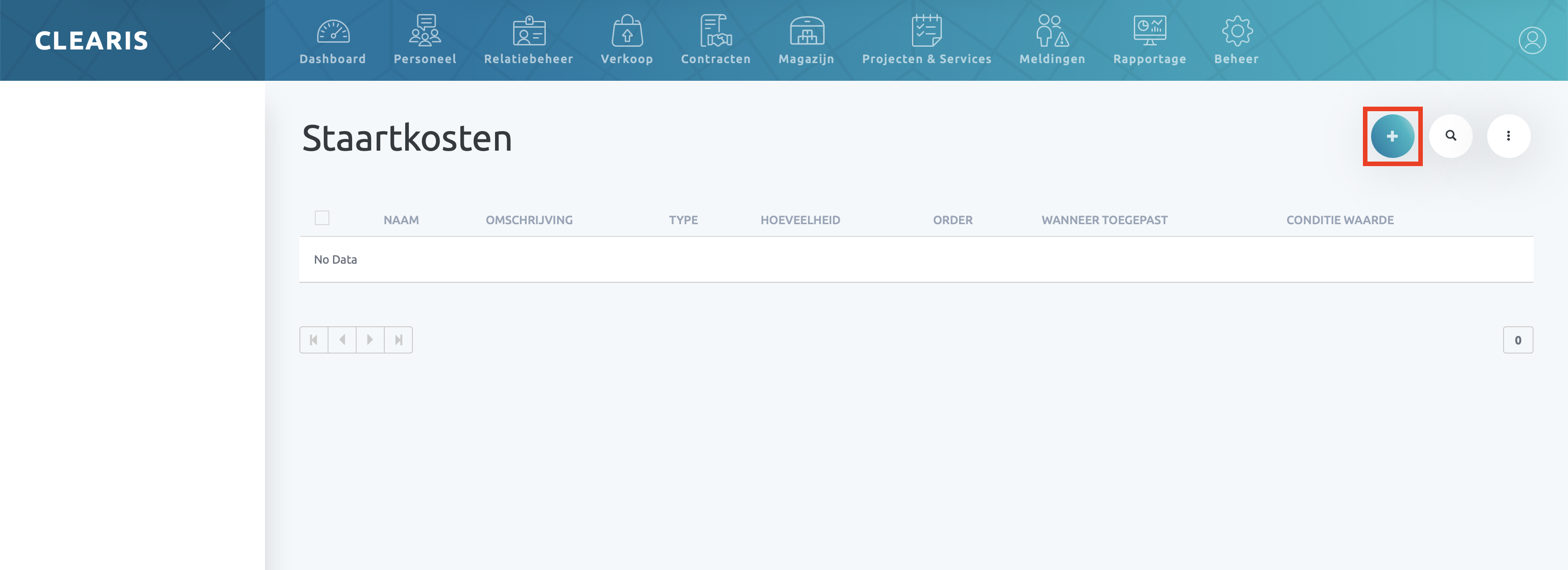
Task: Close the sidebar with X icon
Action: (221, 41)
